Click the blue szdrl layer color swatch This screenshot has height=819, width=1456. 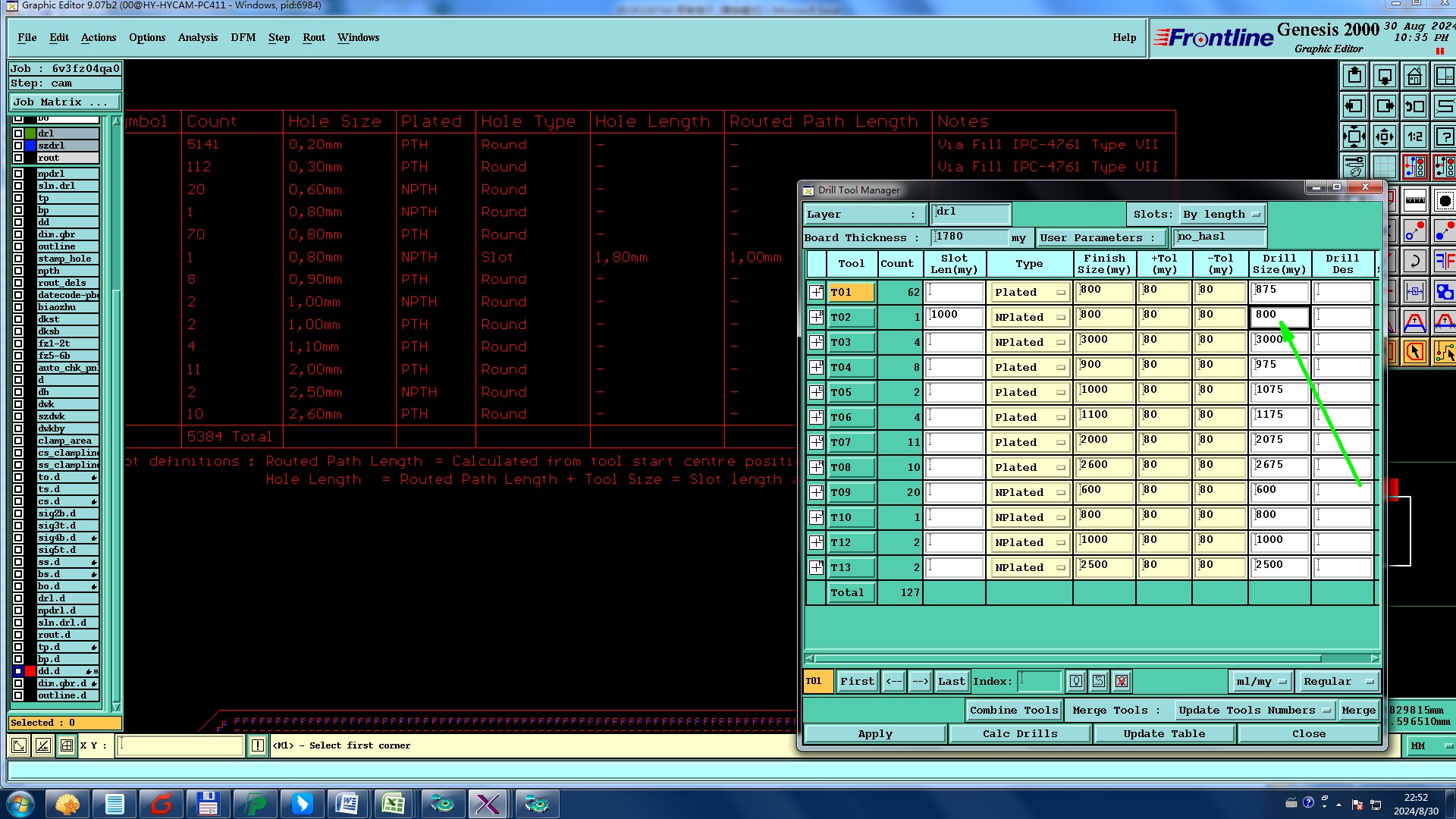[x=30, y=146]
